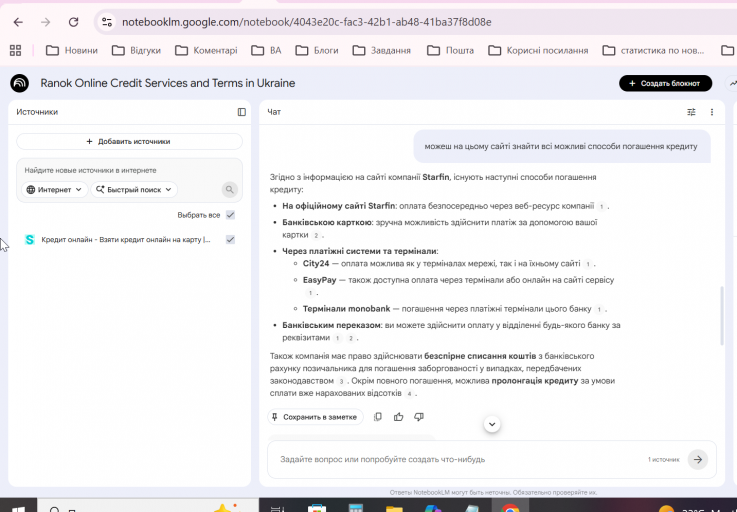Open the Интернет source dropdown
The width and height of the screenshot is (737, 512).
(55, 189)
